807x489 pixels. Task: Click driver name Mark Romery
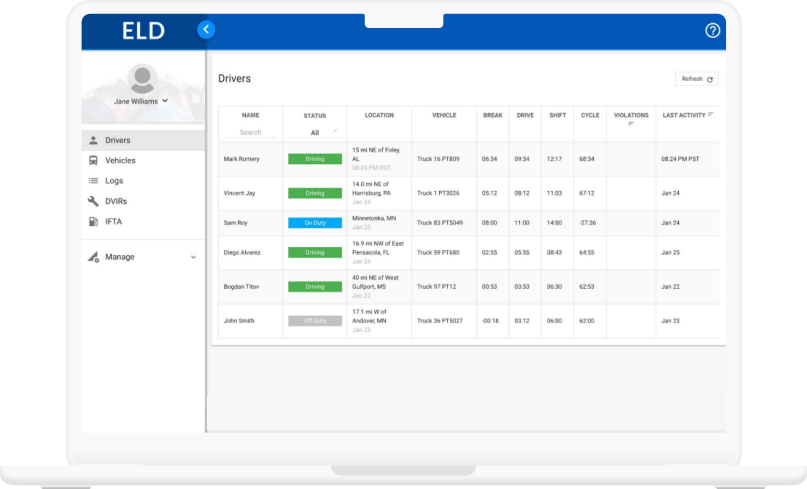241,159
